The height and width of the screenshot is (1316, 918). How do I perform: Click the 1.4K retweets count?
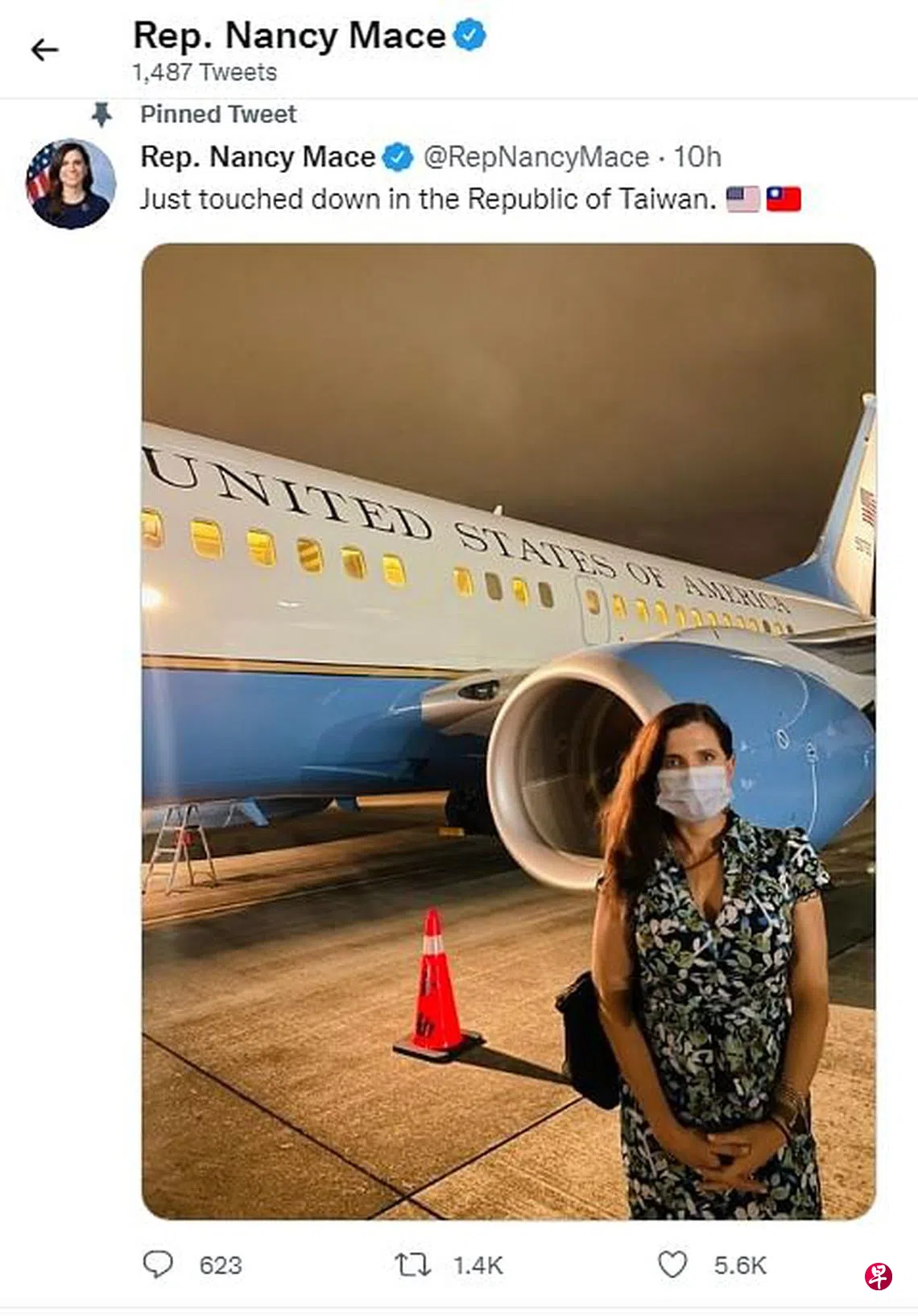[478, 1265]
